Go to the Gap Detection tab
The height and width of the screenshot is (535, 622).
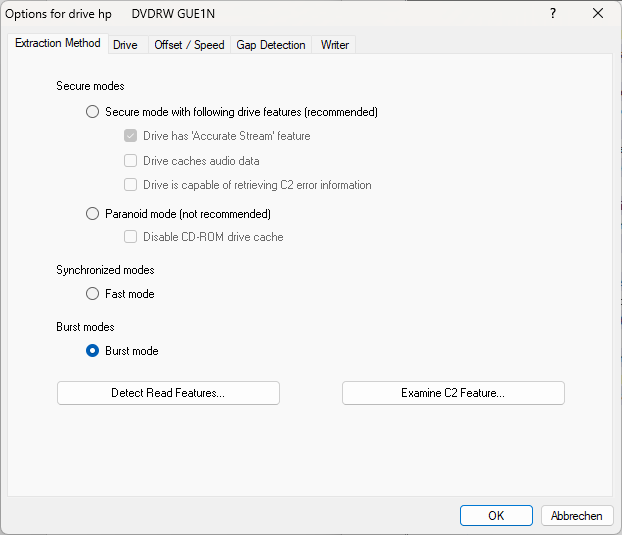click(x=271, y=45)
